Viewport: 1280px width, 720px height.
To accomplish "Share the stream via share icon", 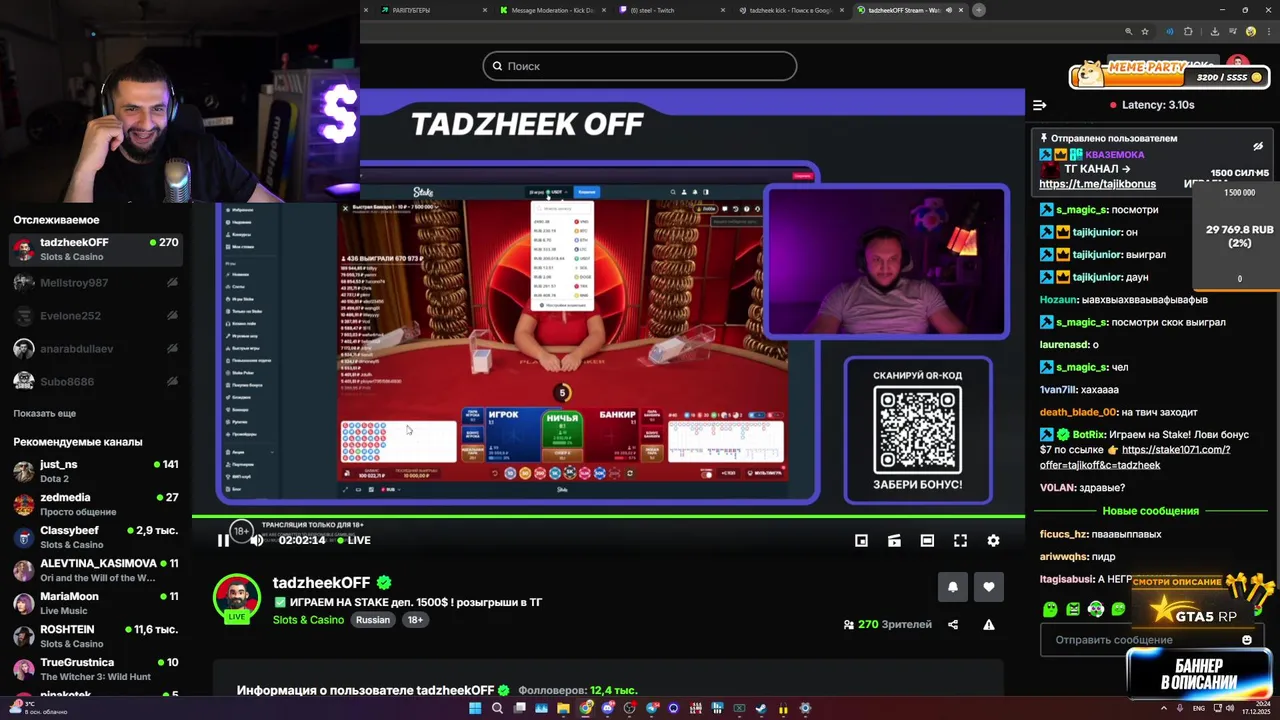I will (953, 625).
